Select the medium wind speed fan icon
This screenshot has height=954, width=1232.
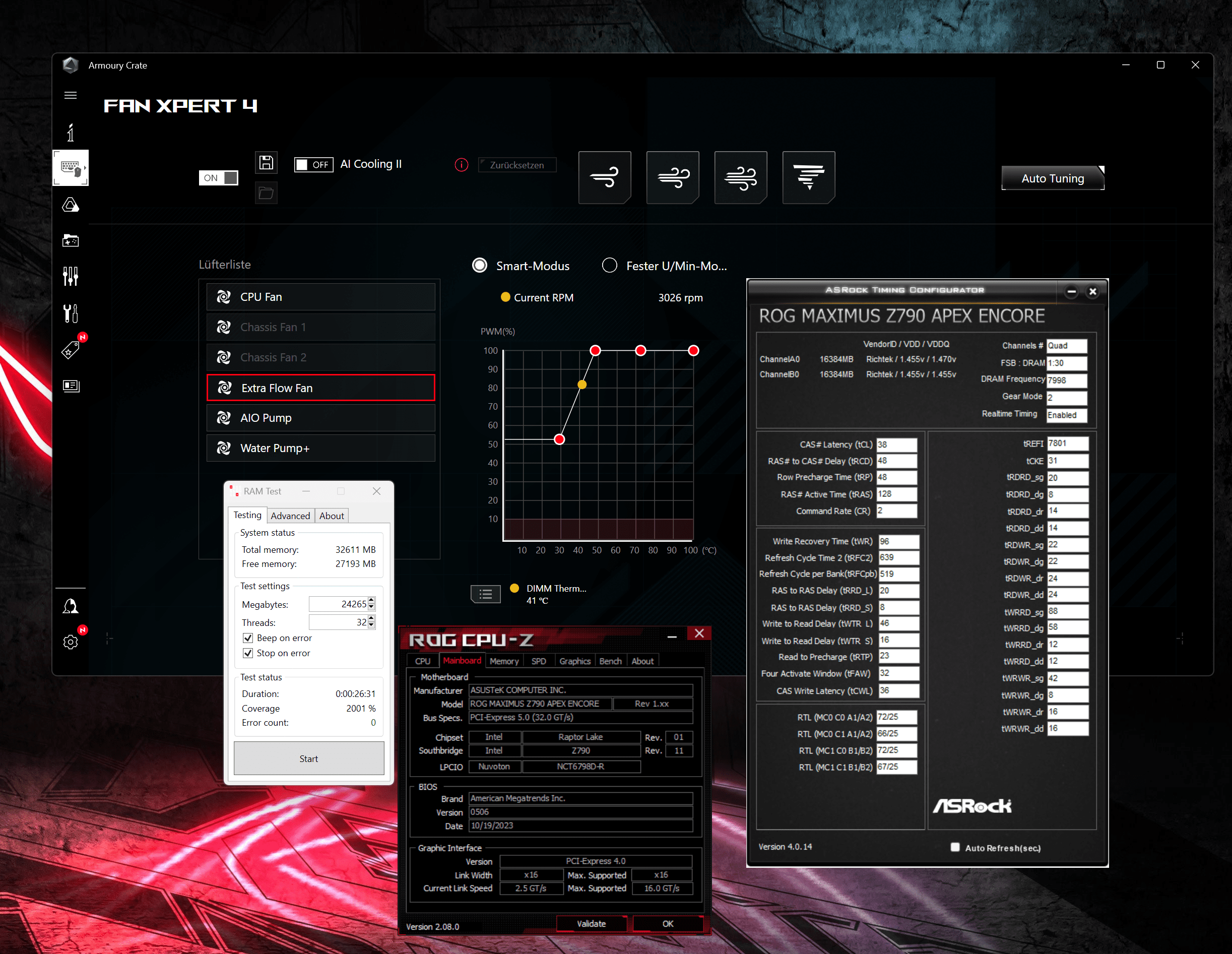pyautogui.click(x=674, y=177)
